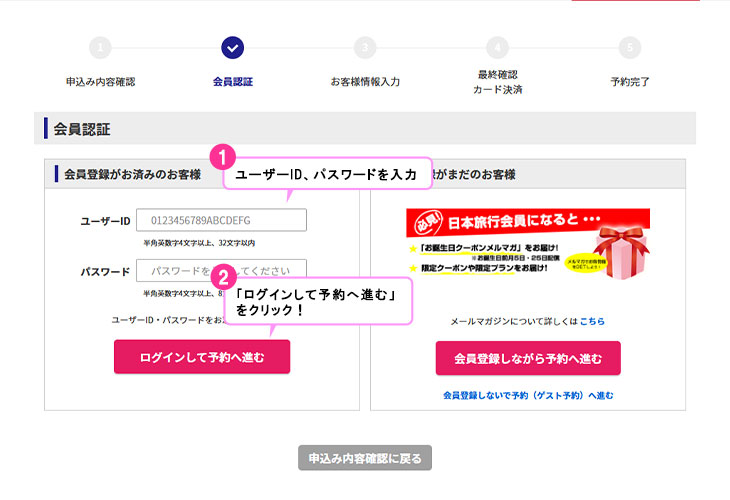Select the 申込み内容確認 step label
Image resolution: width=730 pixels, height=500 pixels.
tap(100, 82)
